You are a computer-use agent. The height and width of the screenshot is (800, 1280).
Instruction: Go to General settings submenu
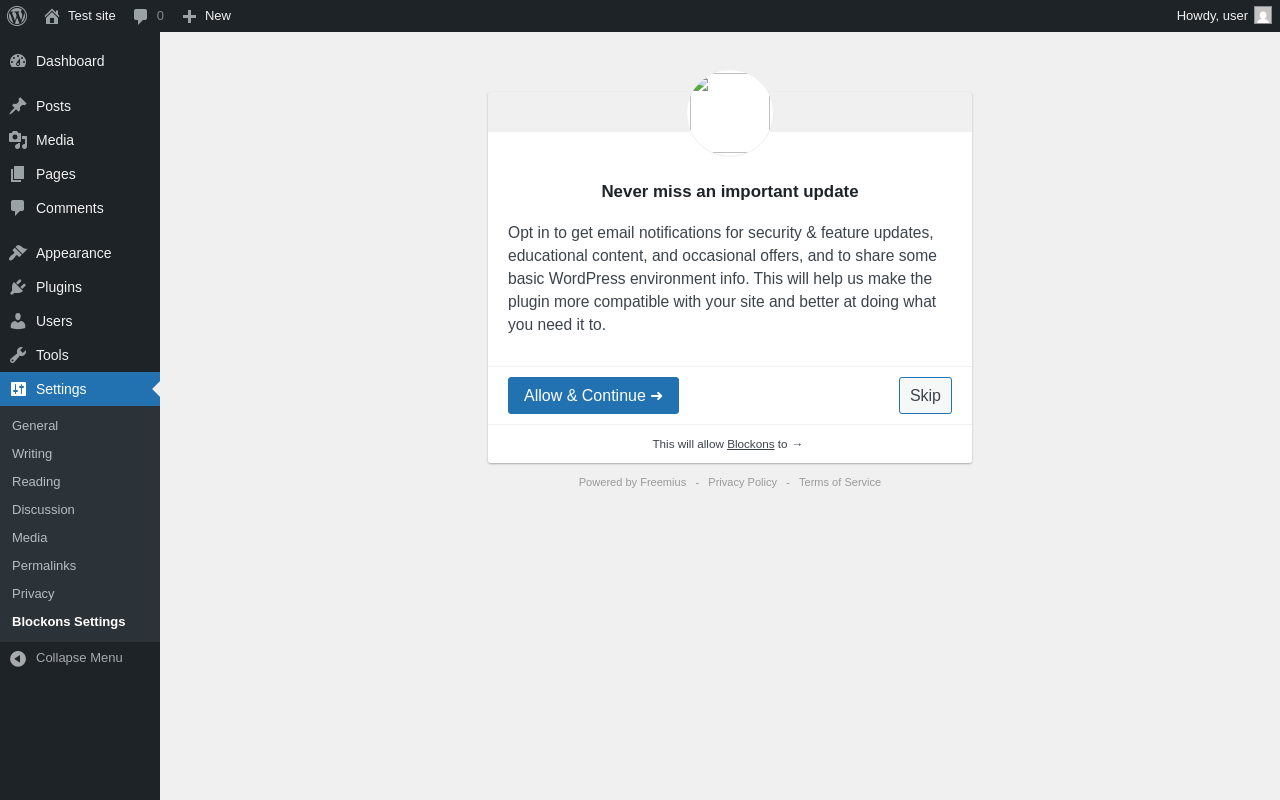35,425
